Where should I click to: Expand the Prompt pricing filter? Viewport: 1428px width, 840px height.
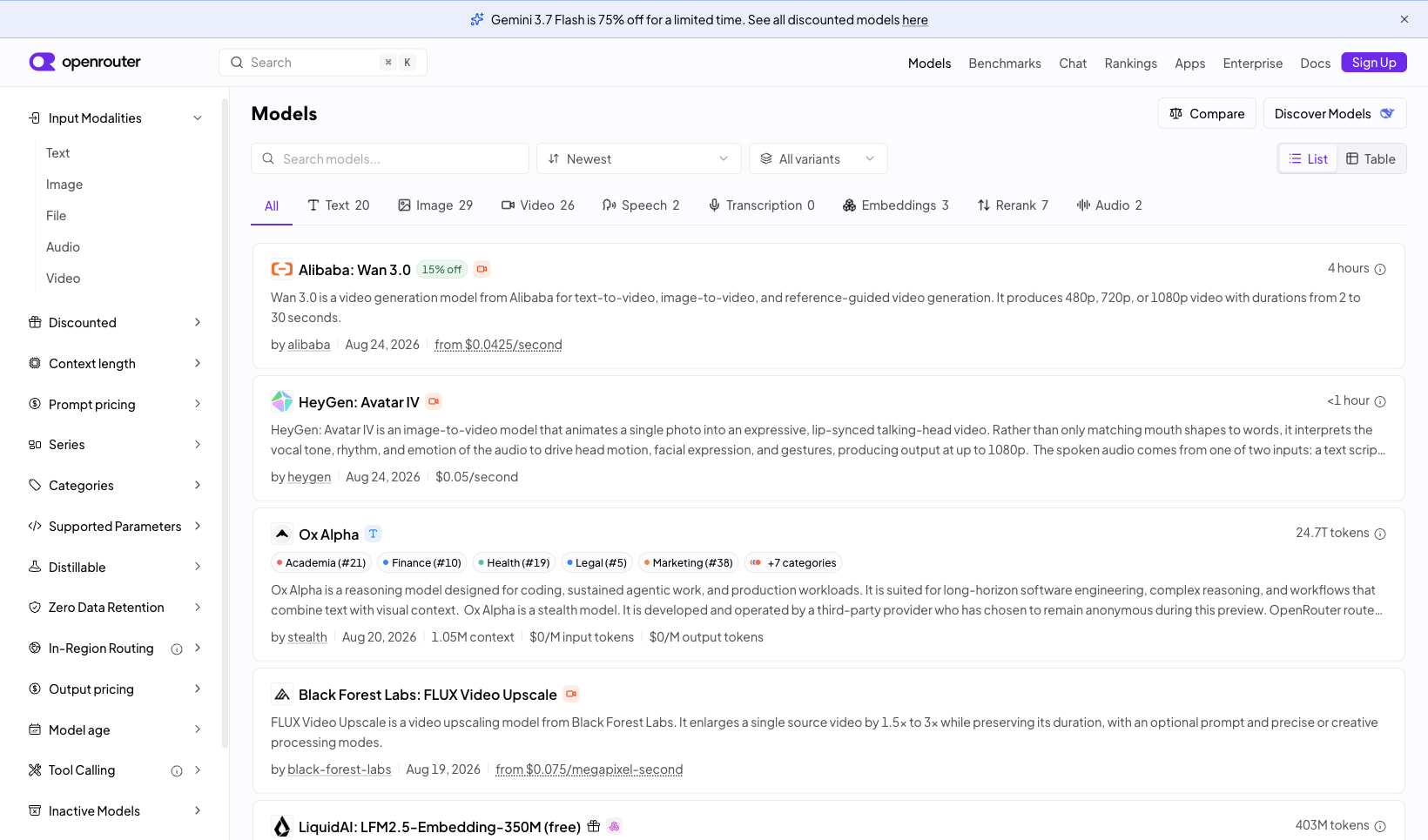click(115, 404)
